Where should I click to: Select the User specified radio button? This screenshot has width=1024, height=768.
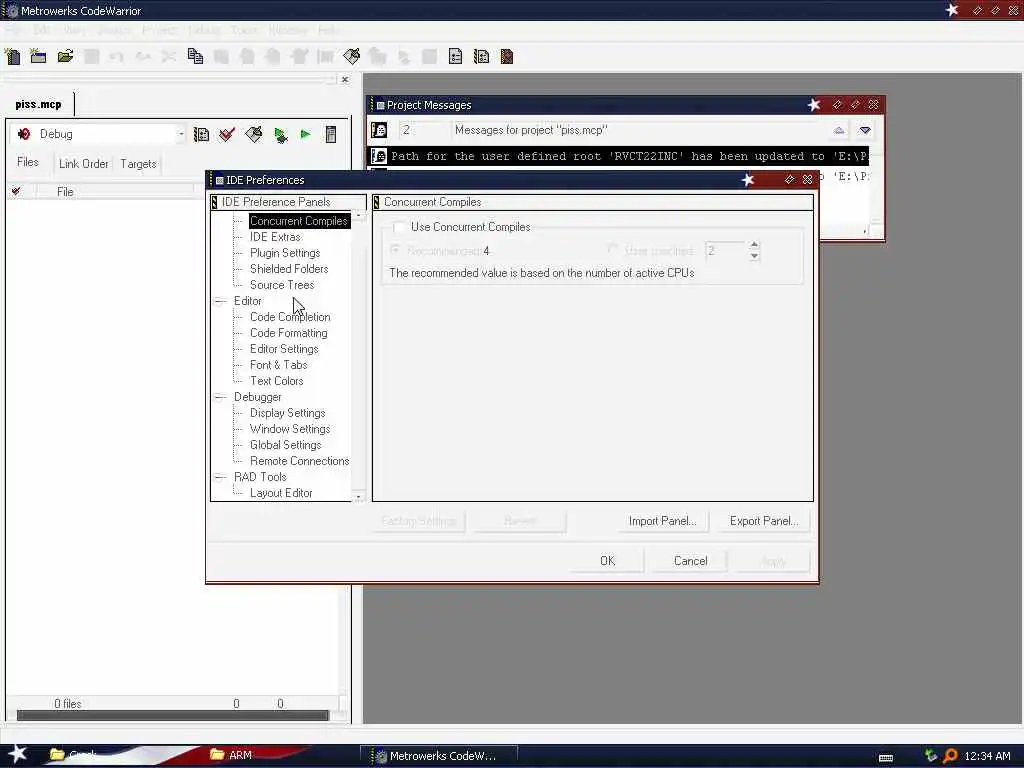(613, 250)
